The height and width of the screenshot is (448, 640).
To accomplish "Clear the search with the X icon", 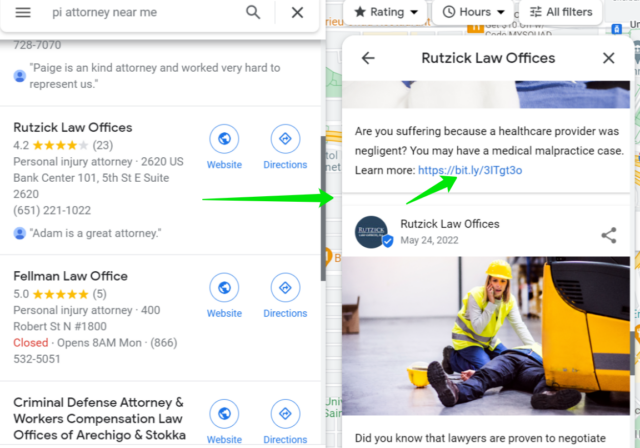I will tap(297, 12).
